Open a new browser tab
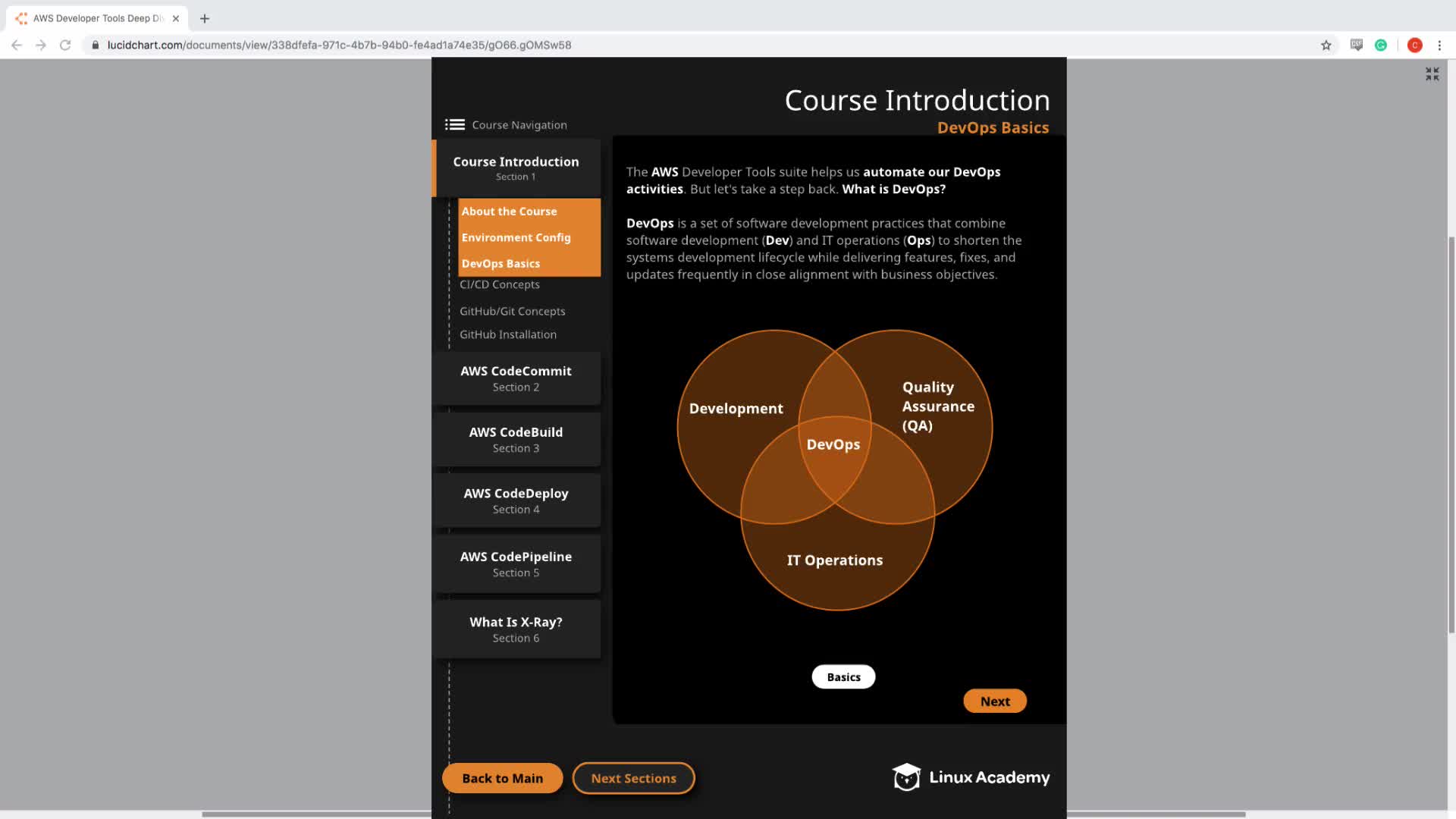The width and height of the screenshot is (1456, 819). (x=205, y=18)
